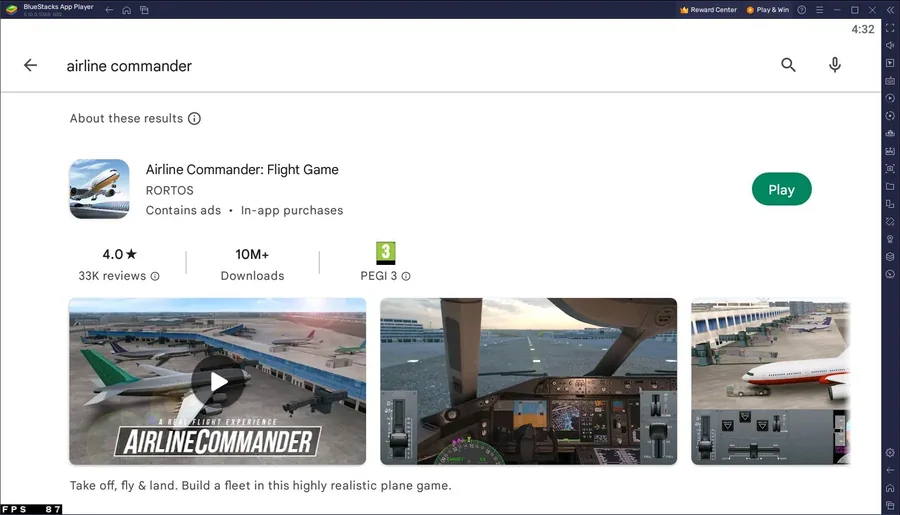Click the Play button for Airline Commander
The width and height of the screenshot is (900, 515).
pyautogui.click(x=781, y=189)
